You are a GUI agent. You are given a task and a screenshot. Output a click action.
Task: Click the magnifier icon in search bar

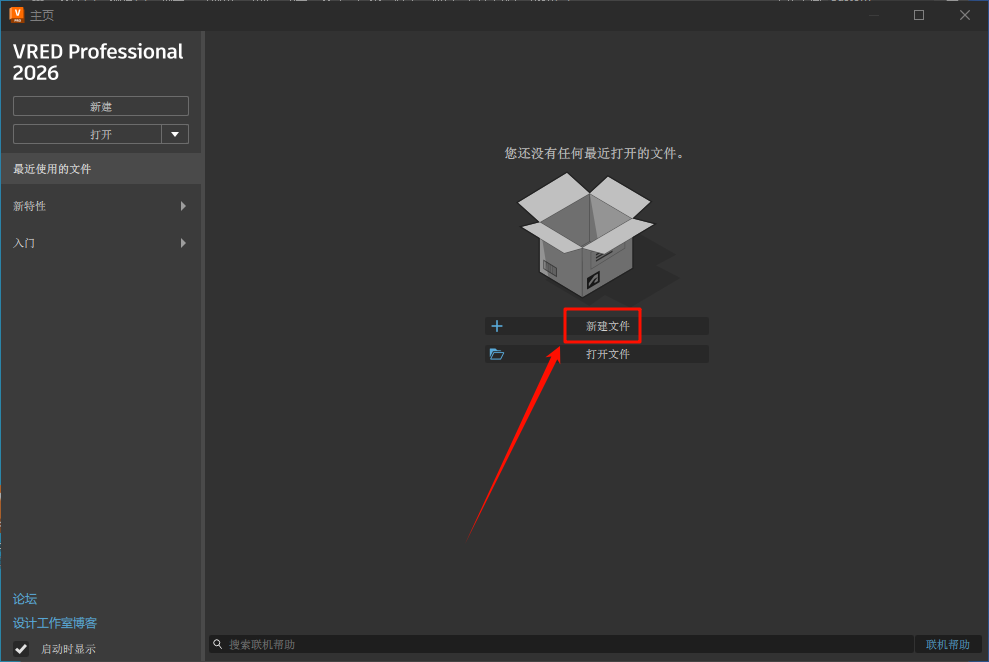click(218, 645)
